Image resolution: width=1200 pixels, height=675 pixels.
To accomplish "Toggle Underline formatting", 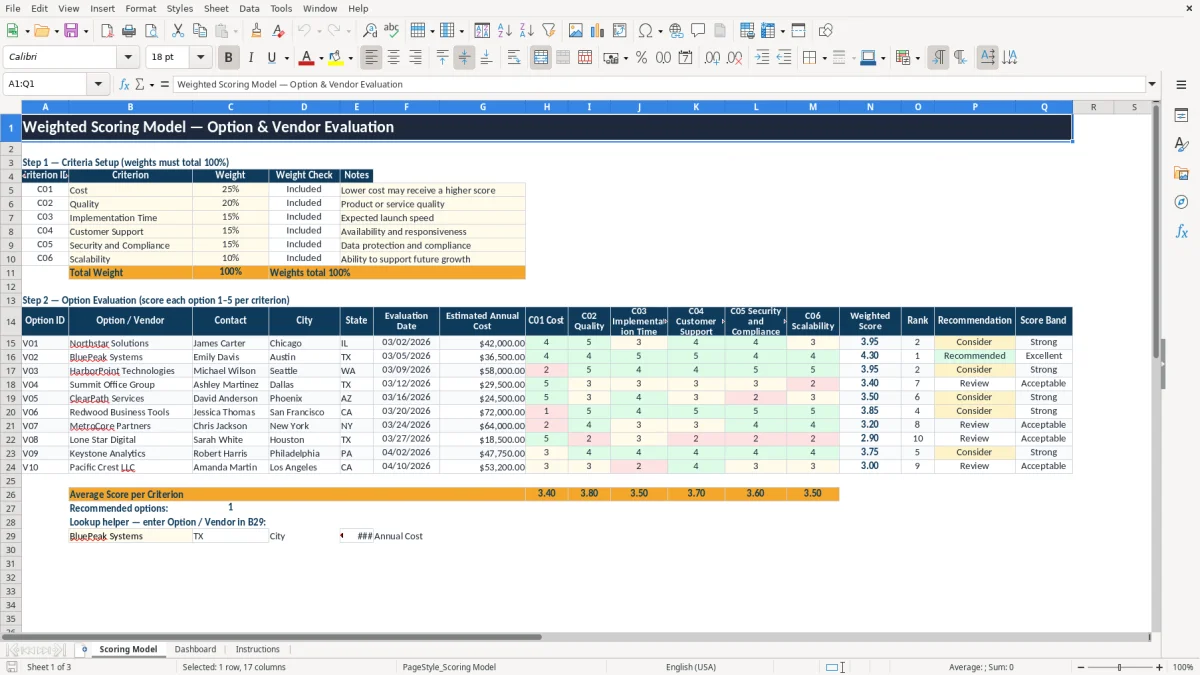I will click(x=272, y=58).
